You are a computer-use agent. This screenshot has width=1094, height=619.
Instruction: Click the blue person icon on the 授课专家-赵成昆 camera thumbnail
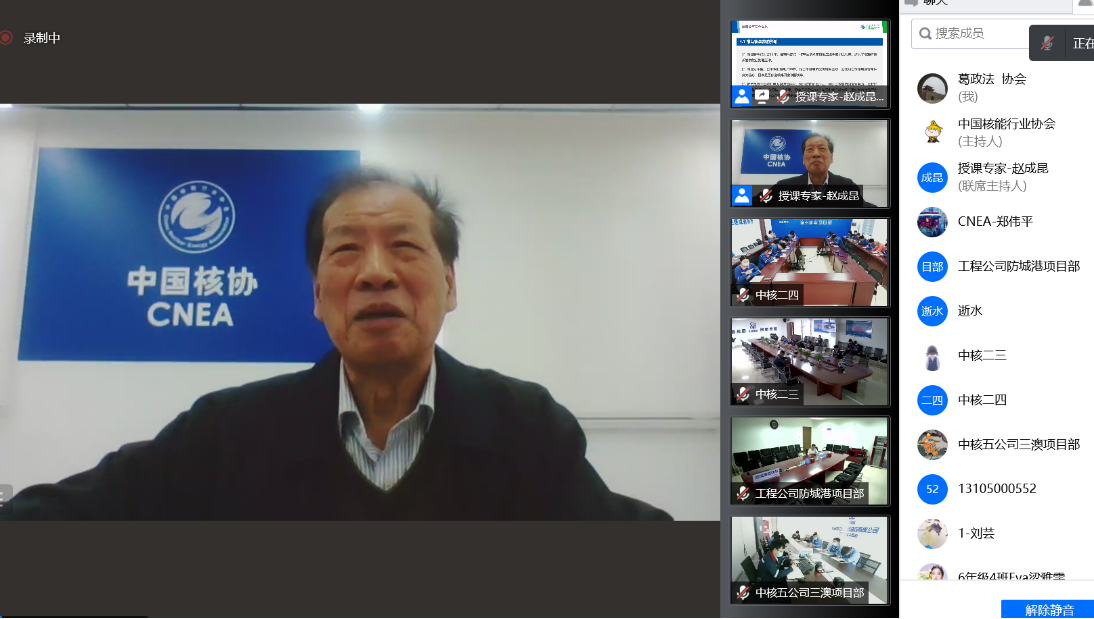click(x=741, y=195)
